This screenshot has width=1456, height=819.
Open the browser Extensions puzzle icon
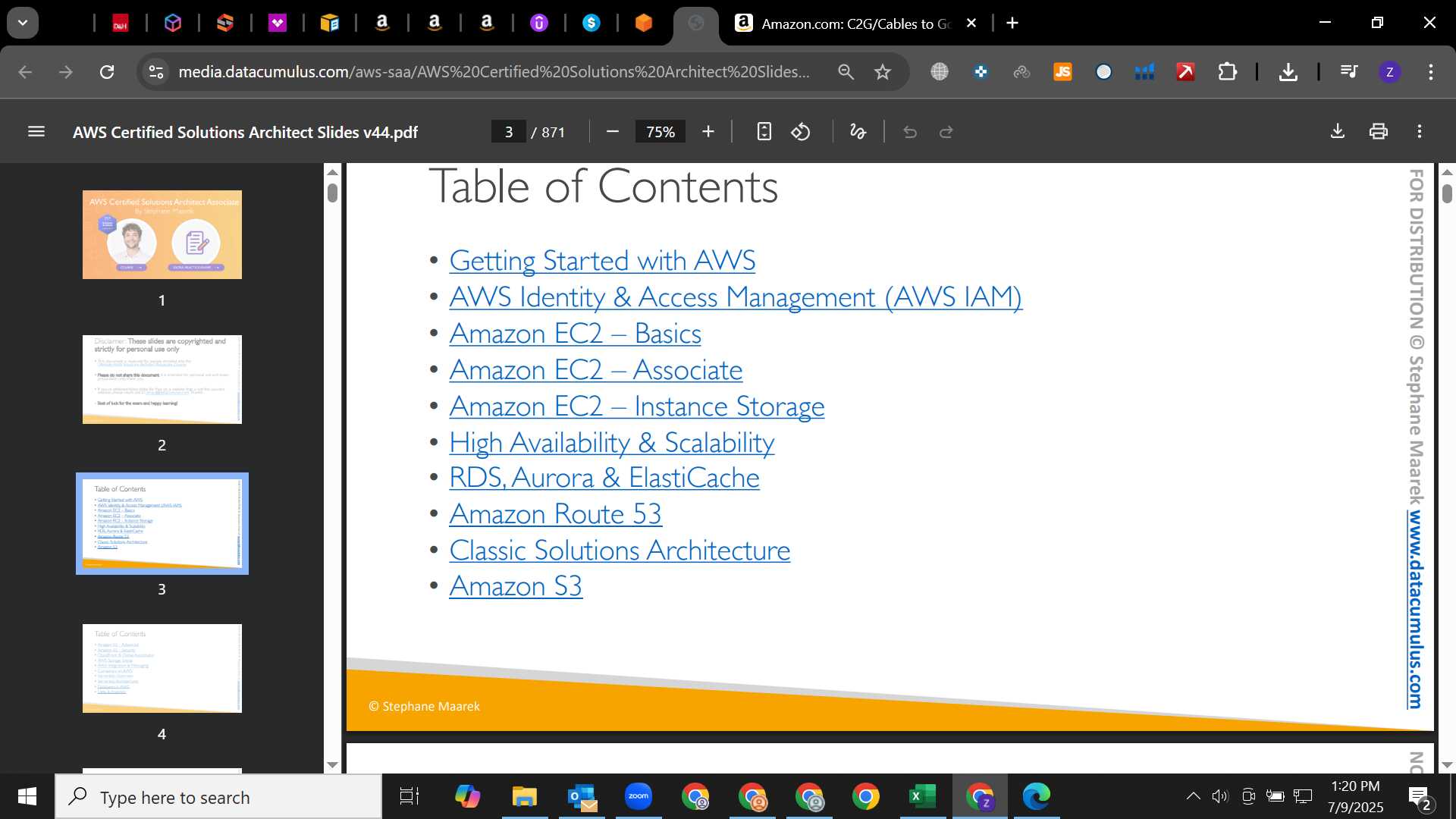point(1227,72)
